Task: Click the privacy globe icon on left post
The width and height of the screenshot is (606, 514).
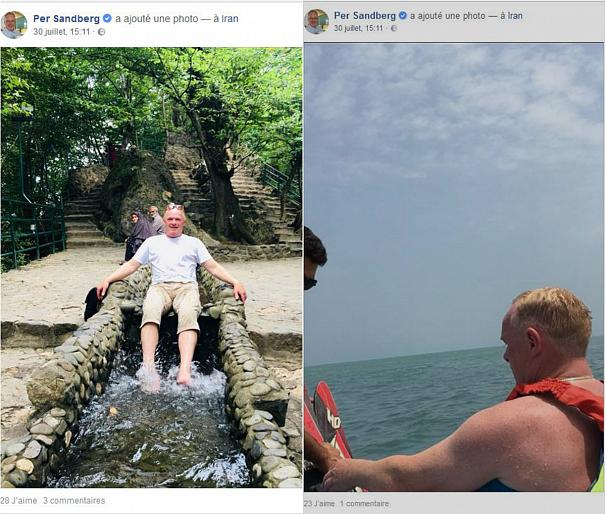Action: [x=101, y=32]
